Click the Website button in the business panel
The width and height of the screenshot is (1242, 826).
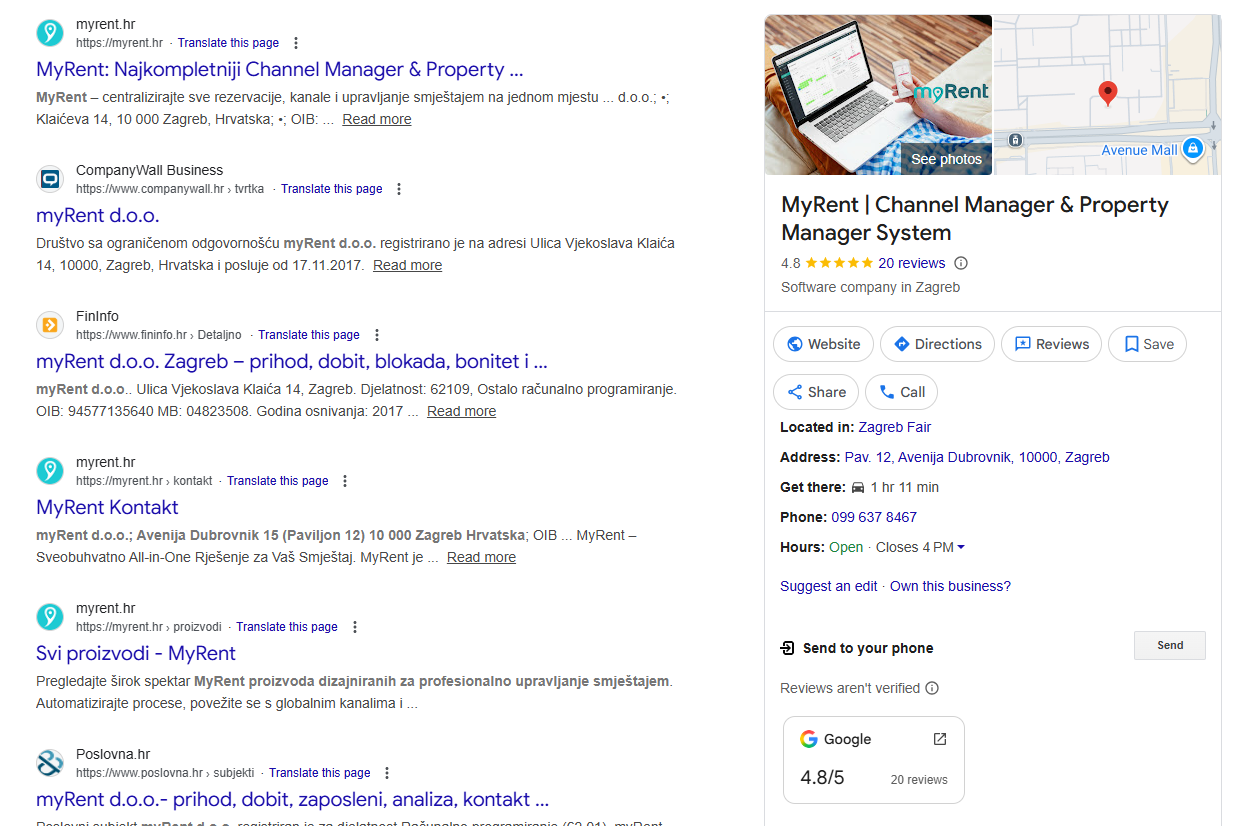[823, 344]
